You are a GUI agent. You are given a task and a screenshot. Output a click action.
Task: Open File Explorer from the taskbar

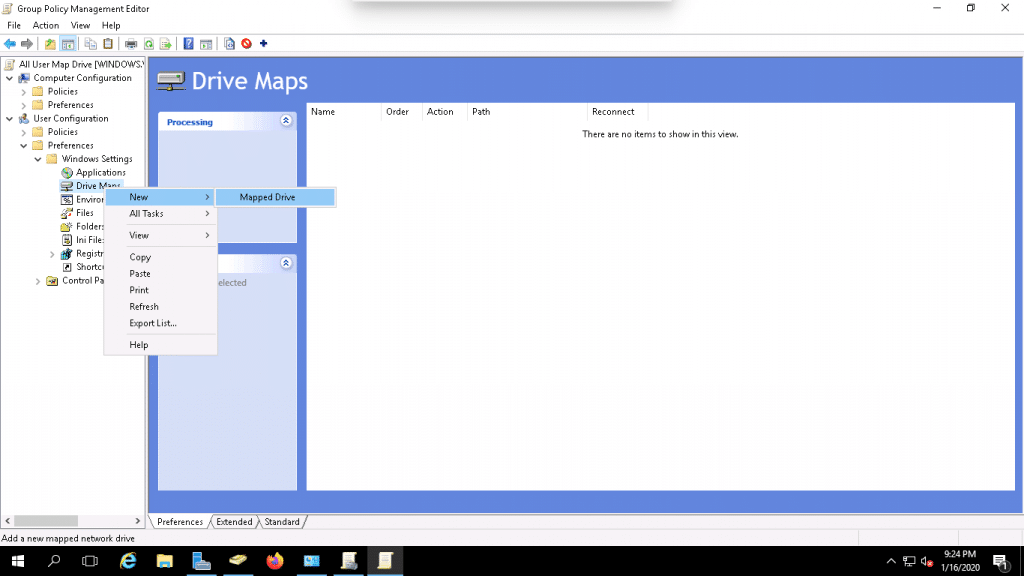point(165,561)
